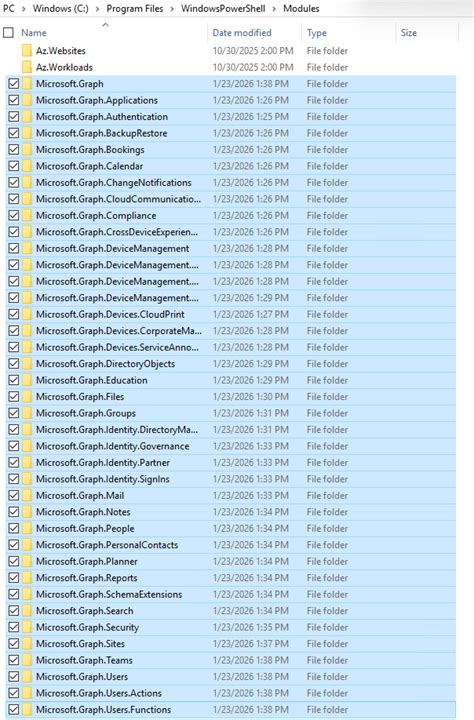Image resolution: width=474 pixels, height=720 pixels.
Task: Click the Az.Websites folder icon
Action: (x=27, y=51)
